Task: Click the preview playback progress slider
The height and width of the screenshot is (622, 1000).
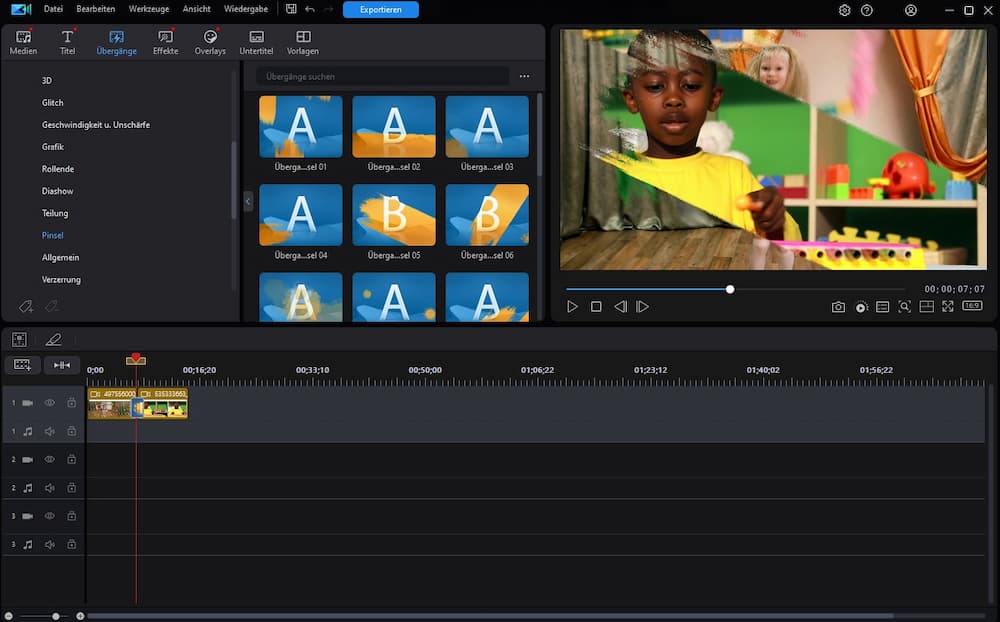Action: 730,289
